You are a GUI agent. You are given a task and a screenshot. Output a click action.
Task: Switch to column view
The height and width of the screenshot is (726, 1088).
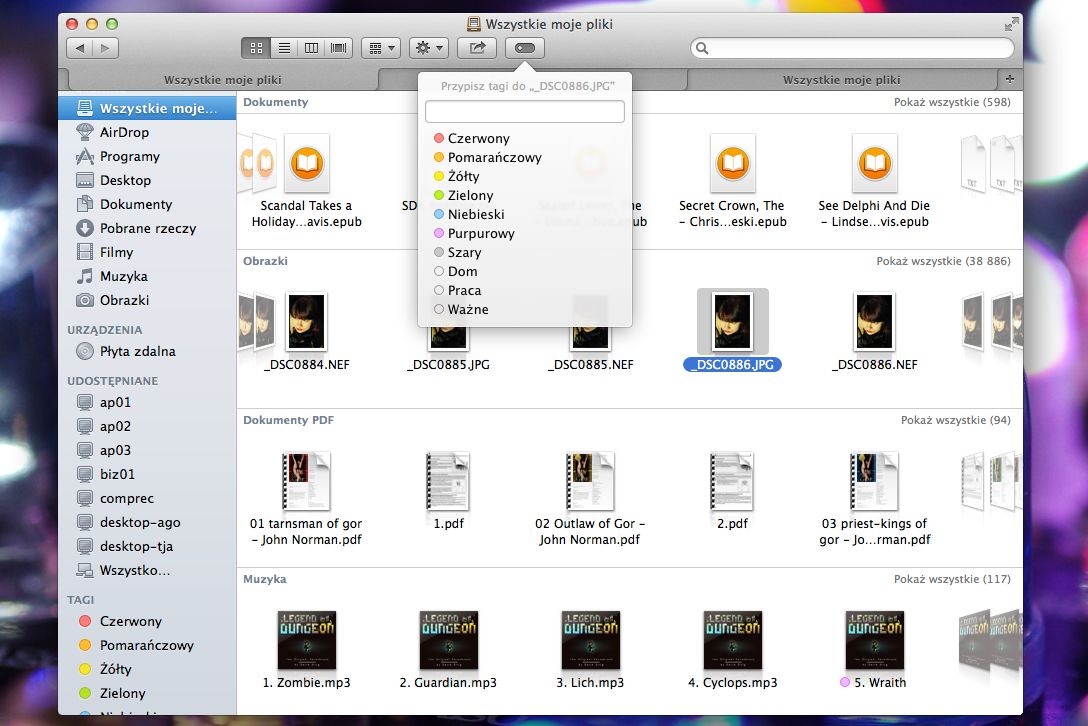(312, 48)
